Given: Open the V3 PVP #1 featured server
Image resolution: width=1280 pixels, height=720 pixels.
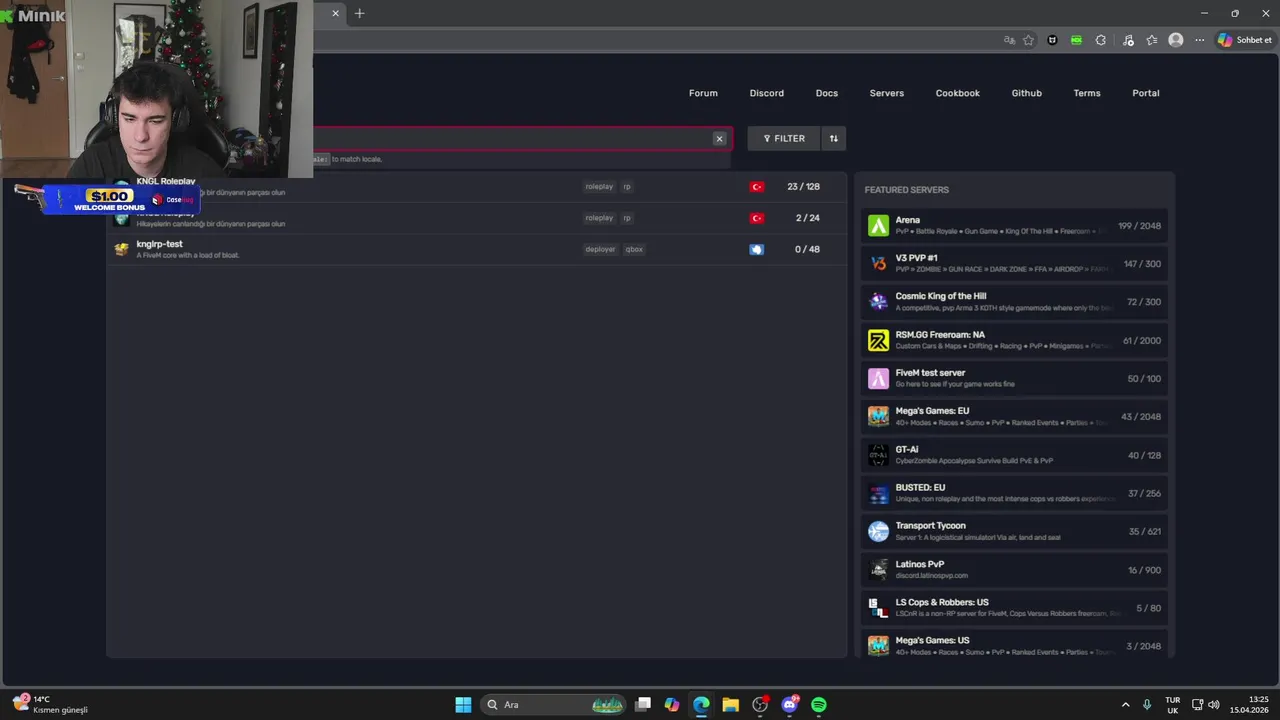Looking at the screenshot, I should point(1014,264).
